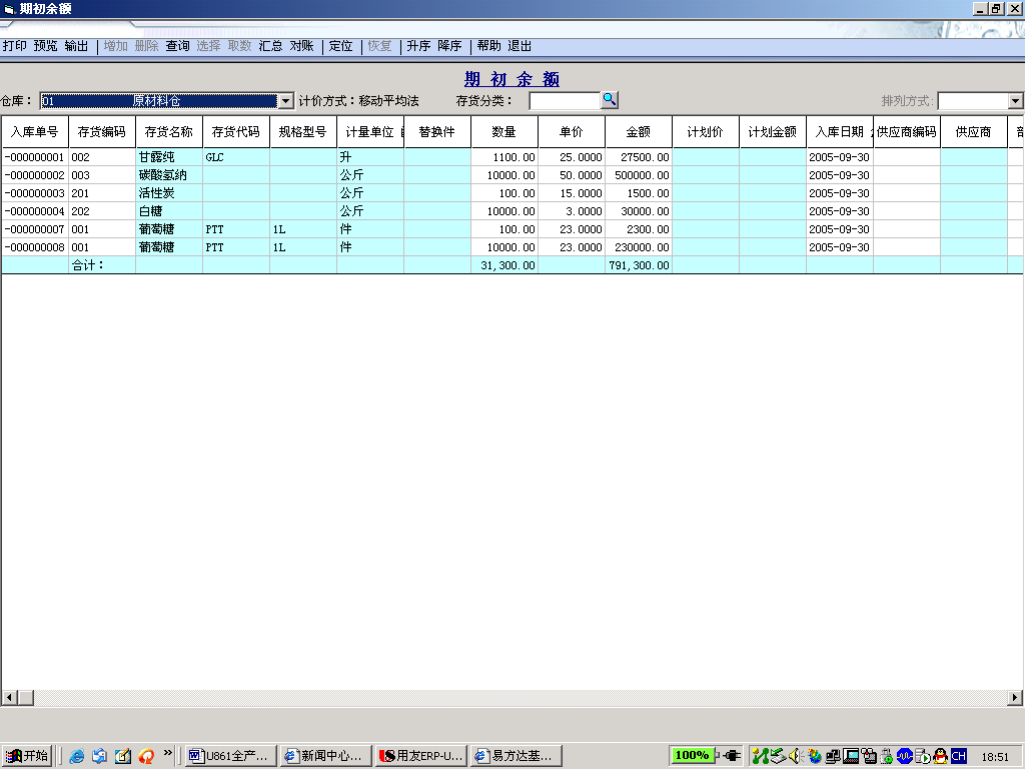Click 对账 reconcile in the toolbar
1025x769 pixels.
pyautogui.click(x=301, y=46)
